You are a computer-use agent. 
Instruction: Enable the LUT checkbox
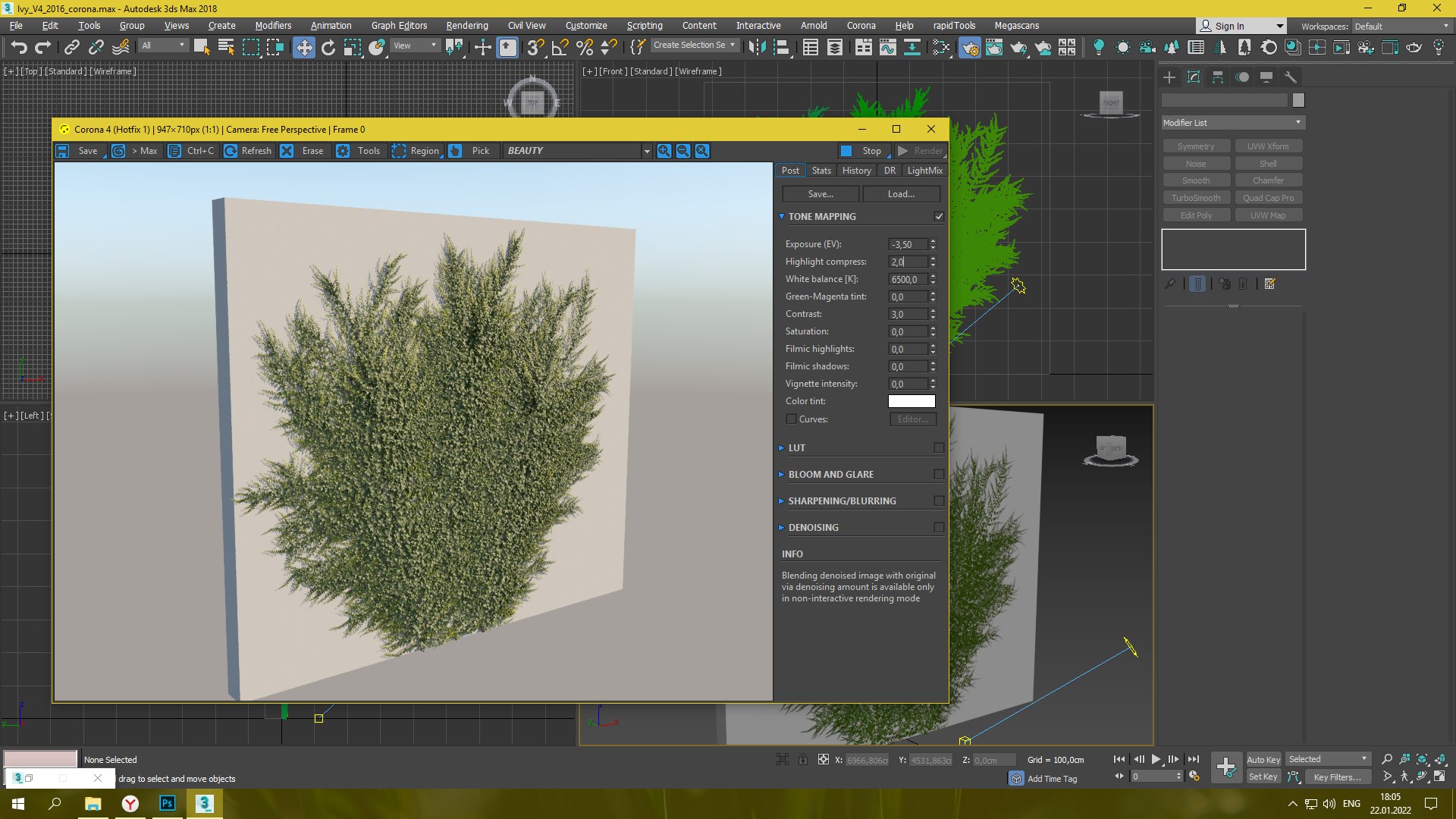[x=939, y=448]
